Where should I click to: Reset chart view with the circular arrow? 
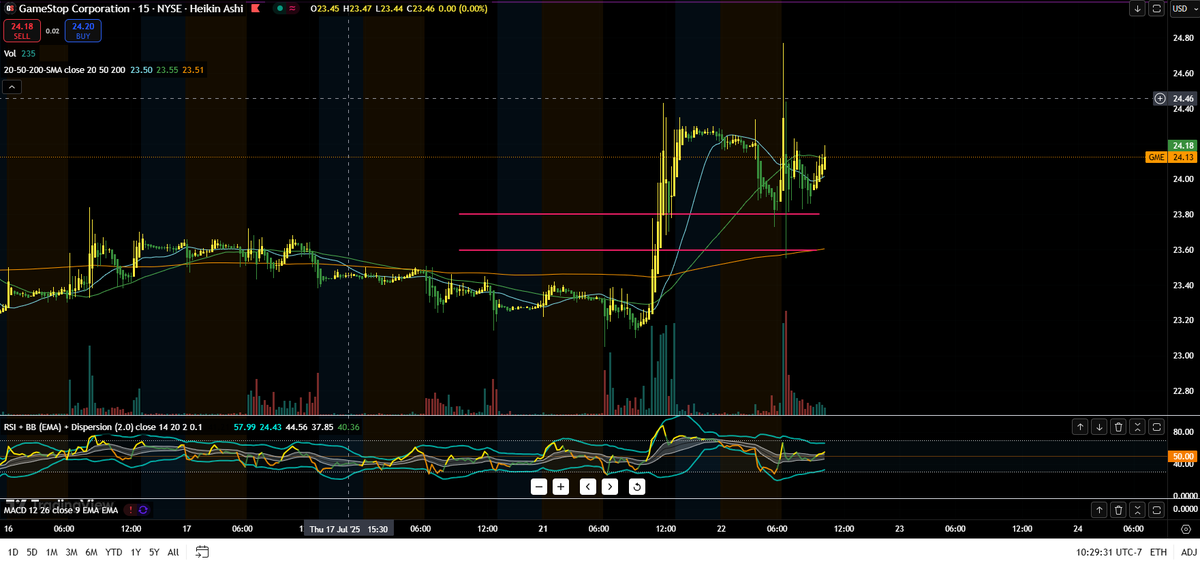636,487
